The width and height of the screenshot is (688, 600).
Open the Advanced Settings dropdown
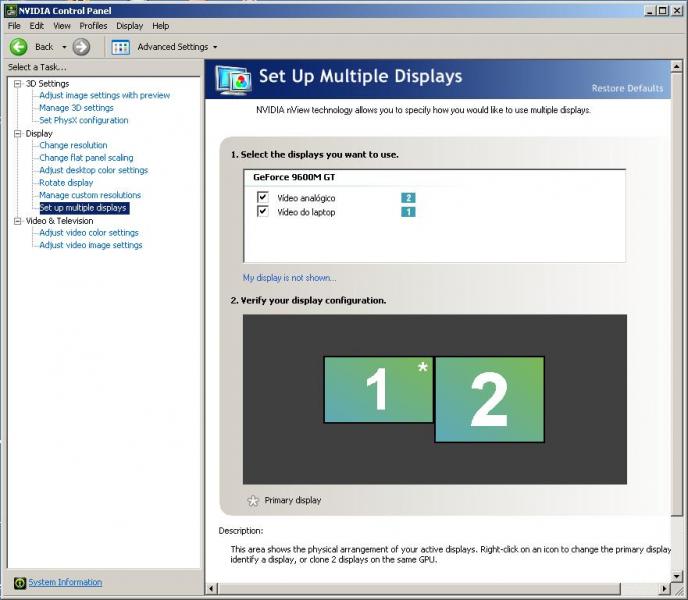click(215, 47)
